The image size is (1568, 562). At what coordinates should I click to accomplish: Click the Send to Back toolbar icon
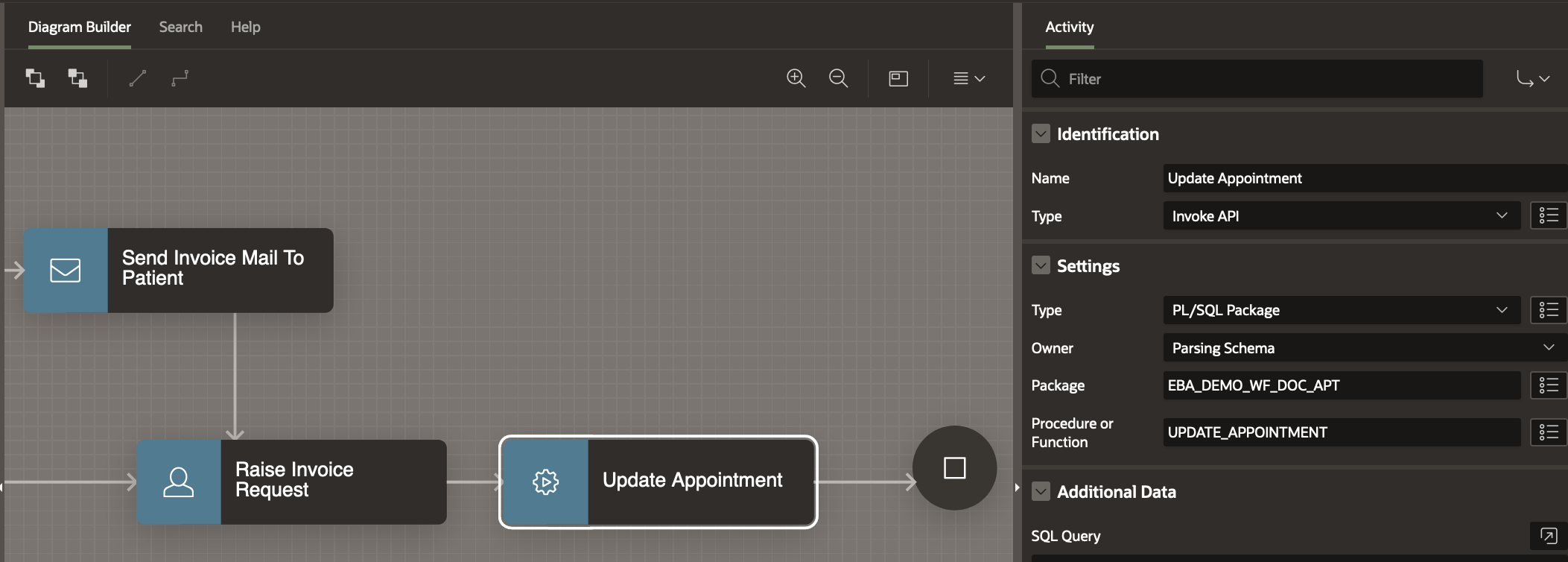pyautogui.click(x=77, y=78)
